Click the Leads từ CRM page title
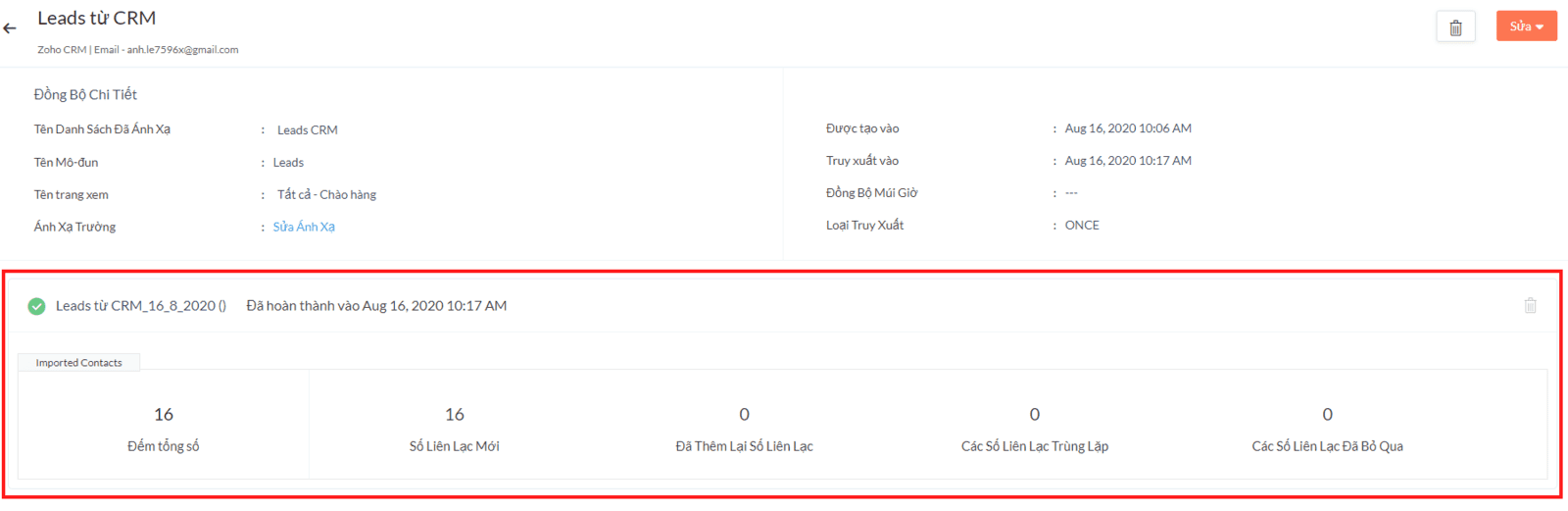Screen dimensions: 1568x511 coord(96,19)
